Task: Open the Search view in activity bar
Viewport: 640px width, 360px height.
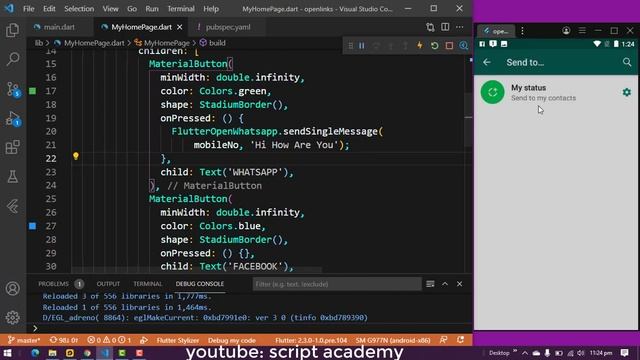Action: (13, 60)
